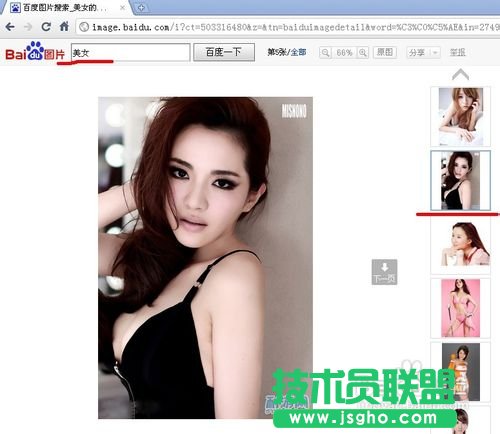500x434 pixels.
Task: Click the 举报 report link
Action: pos(457,52)
